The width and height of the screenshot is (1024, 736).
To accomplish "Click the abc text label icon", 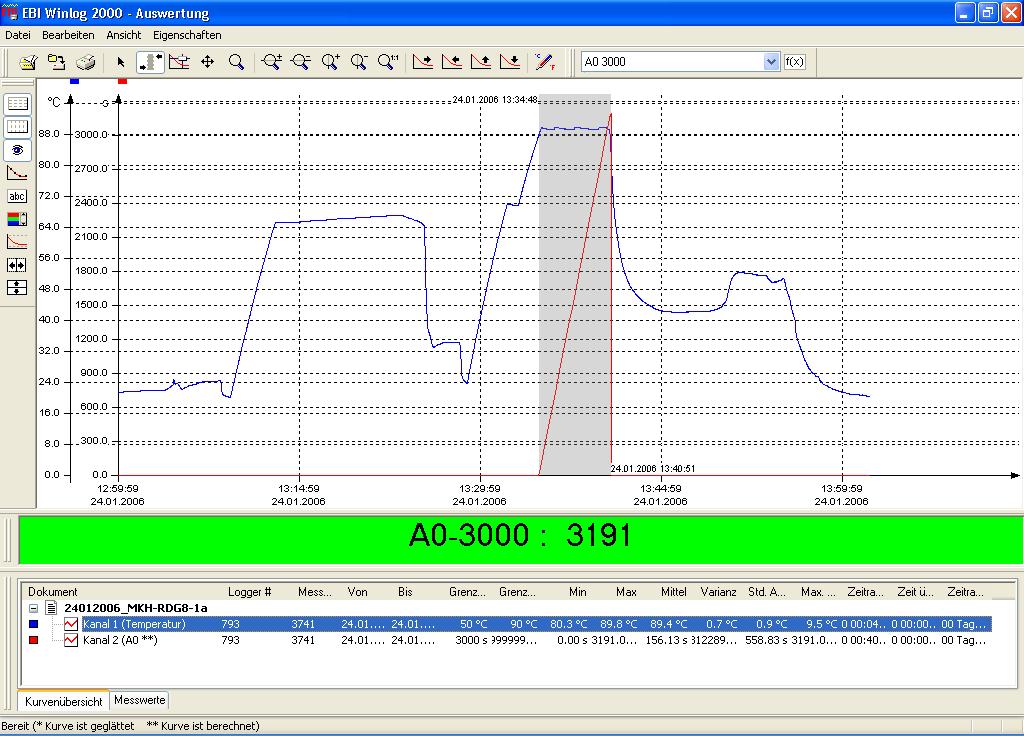I will (17, 196).
